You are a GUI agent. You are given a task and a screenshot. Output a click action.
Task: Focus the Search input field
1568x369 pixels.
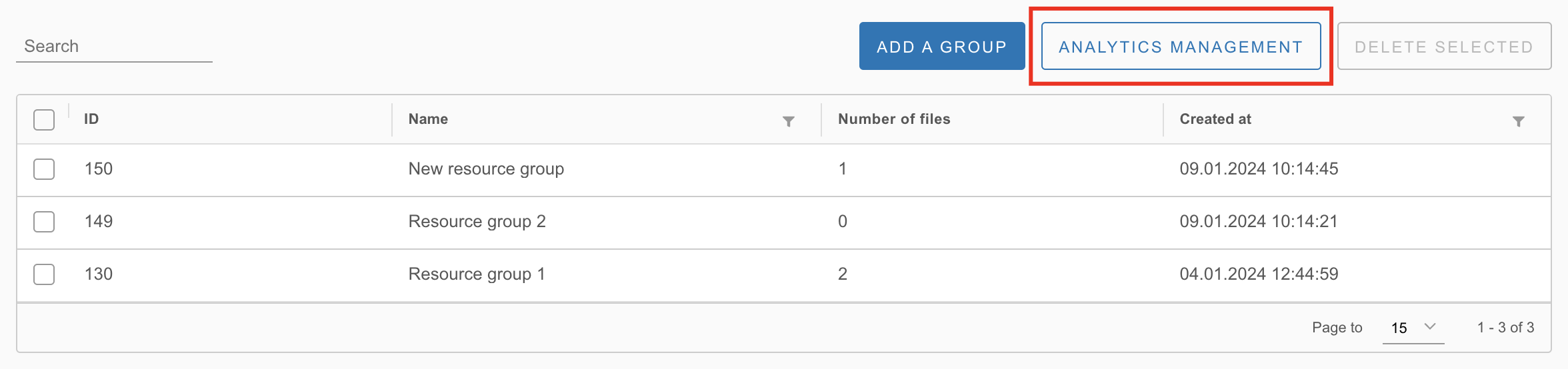coord(113,47)
